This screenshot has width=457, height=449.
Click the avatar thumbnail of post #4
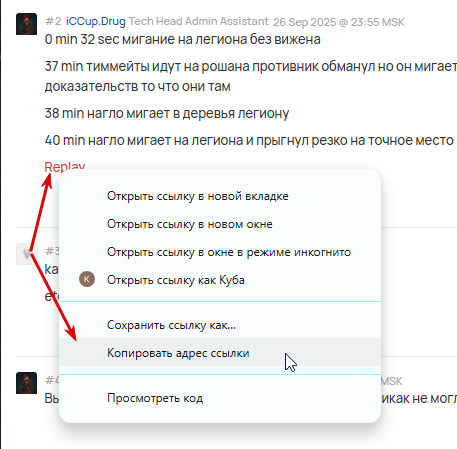coord(26,383)
